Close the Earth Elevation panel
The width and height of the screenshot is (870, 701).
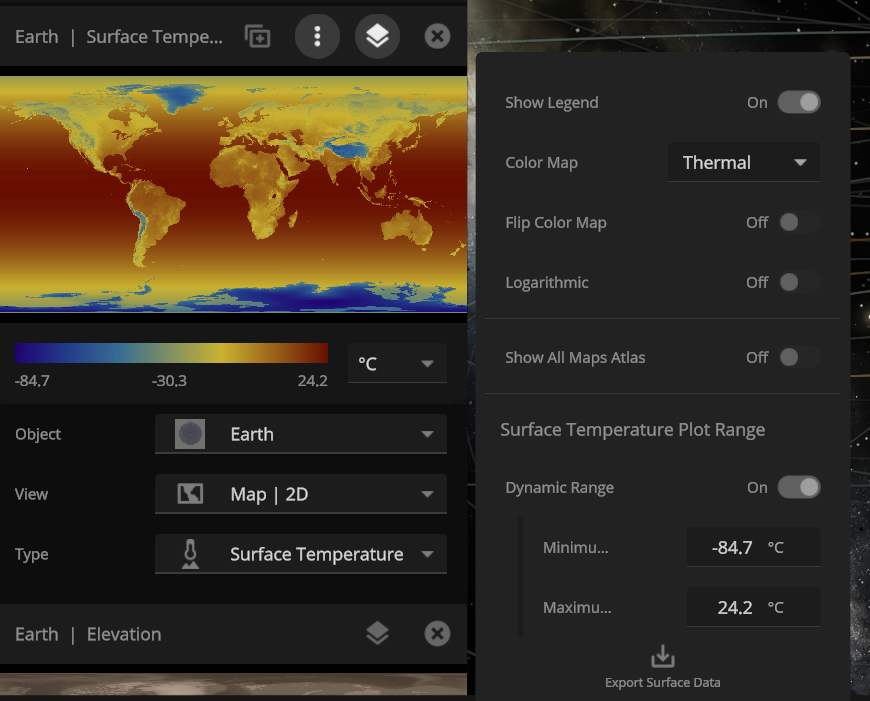pyautogui.click(x=437, y=633)
